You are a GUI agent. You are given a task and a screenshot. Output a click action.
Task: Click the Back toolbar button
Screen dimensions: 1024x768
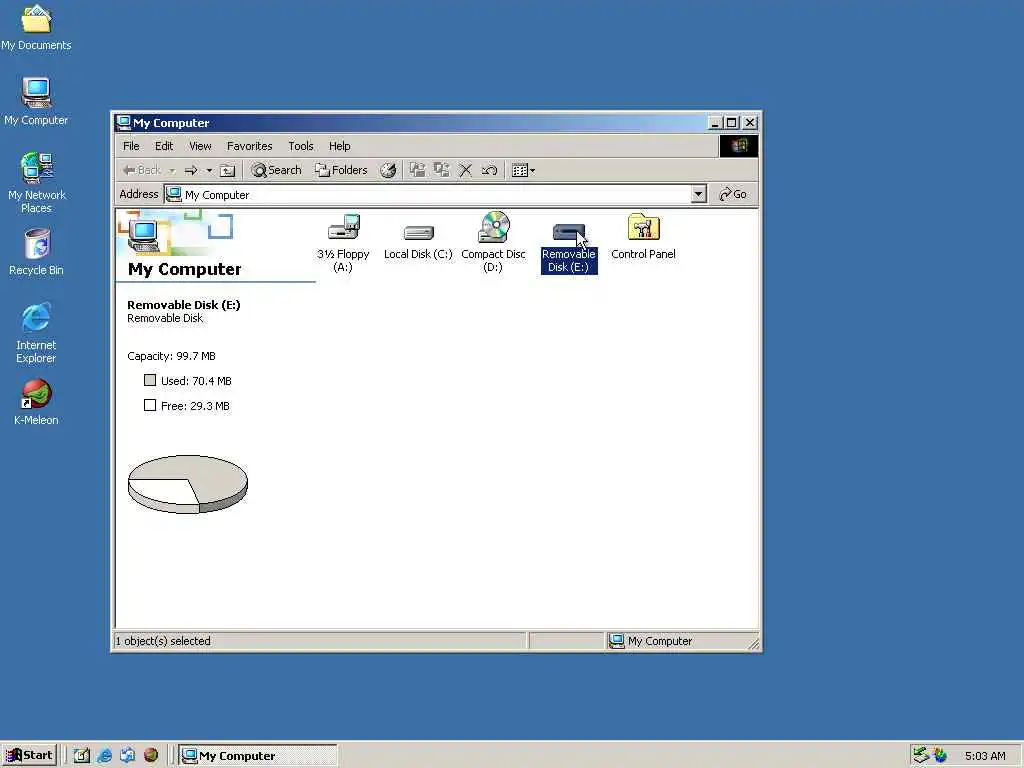[x=142, y=170]
